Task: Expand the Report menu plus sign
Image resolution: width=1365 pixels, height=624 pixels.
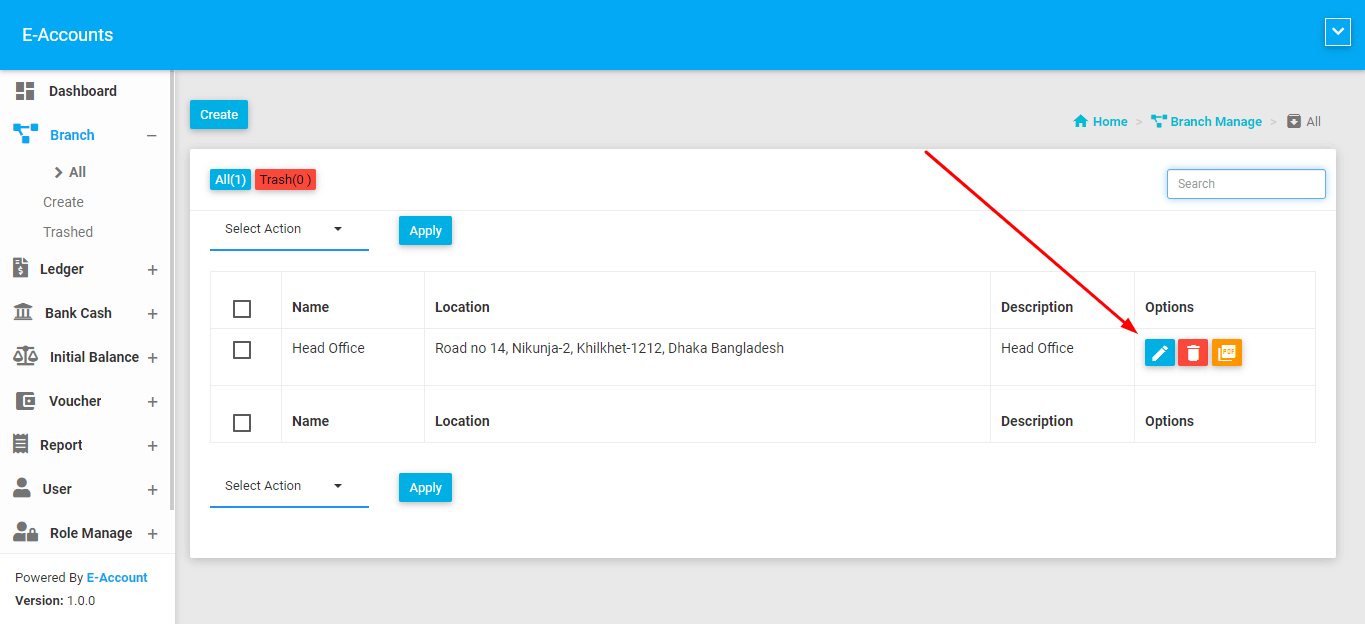Action: (153, 446)
